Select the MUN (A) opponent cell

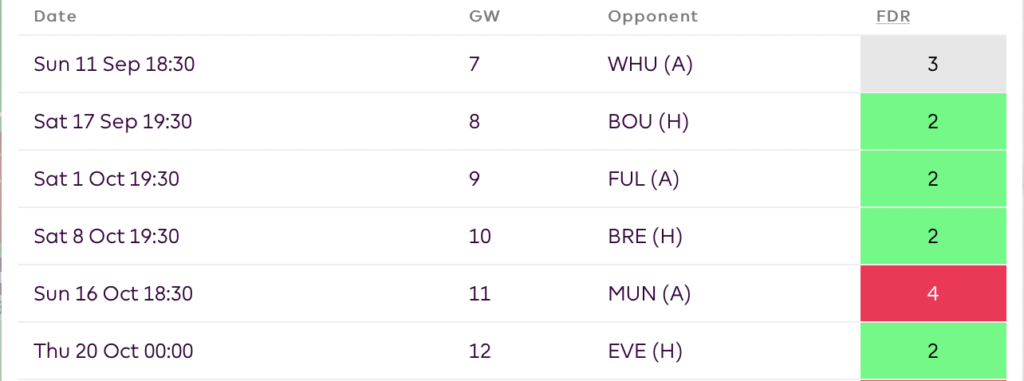tap(649, 294)
